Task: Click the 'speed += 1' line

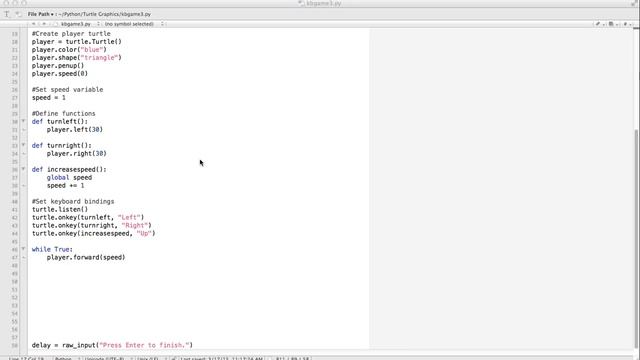Action: coord(65,185)
